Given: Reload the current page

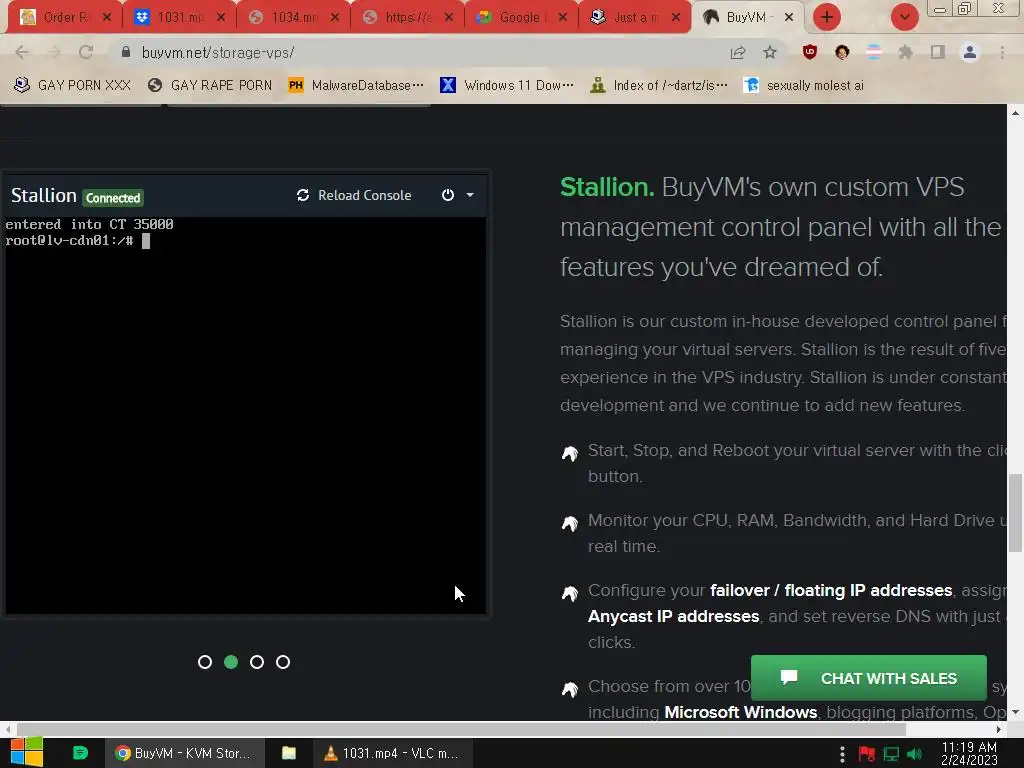Looking at the screenshot, I should [x=86, y=52].
